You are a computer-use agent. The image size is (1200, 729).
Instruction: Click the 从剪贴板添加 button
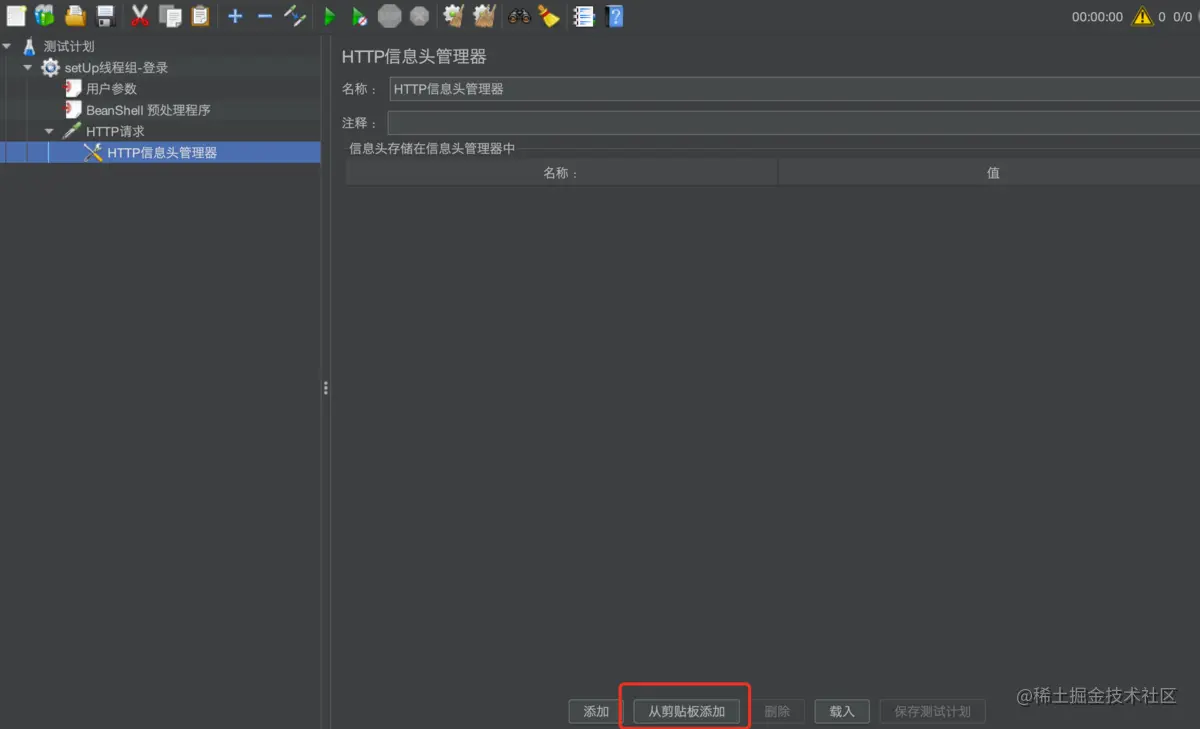686,711
